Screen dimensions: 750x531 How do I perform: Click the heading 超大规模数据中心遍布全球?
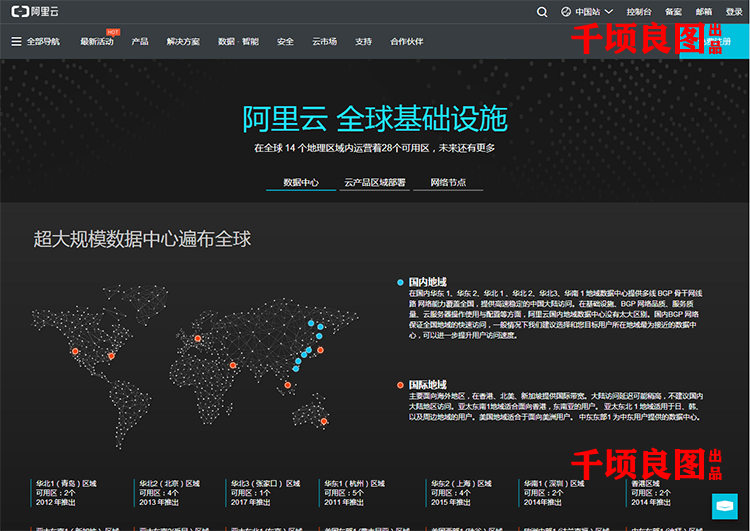pyautogui.click(x=142, y=239)
